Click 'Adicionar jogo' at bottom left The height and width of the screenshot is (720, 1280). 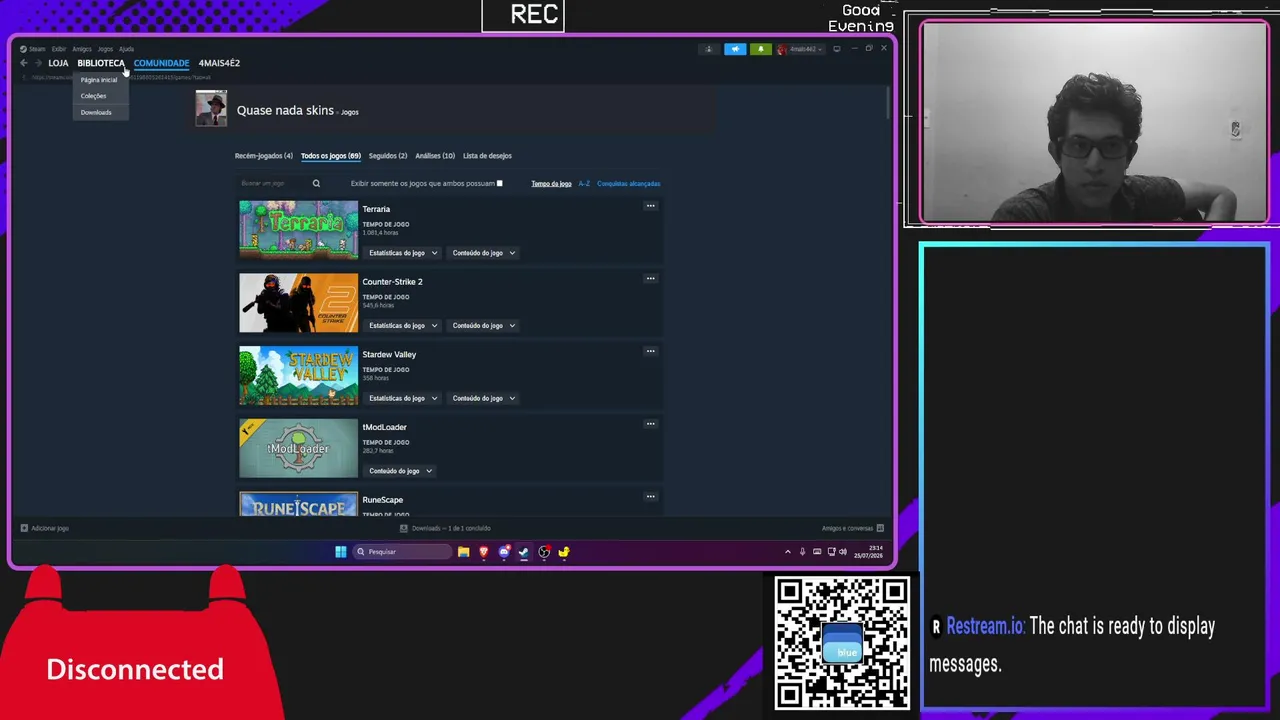tap(50, 528)
